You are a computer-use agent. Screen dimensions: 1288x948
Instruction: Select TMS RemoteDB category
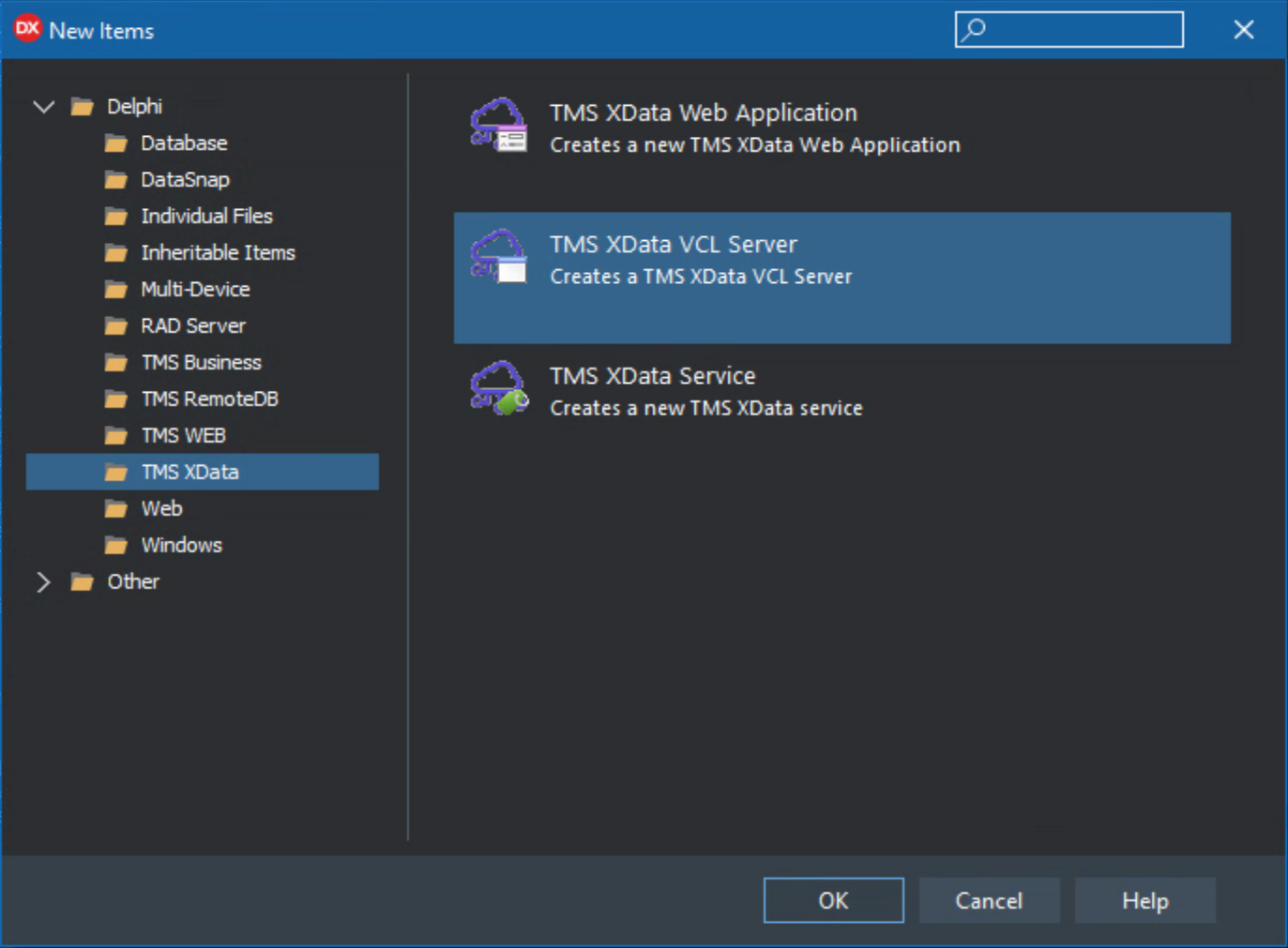click(209, 399)
